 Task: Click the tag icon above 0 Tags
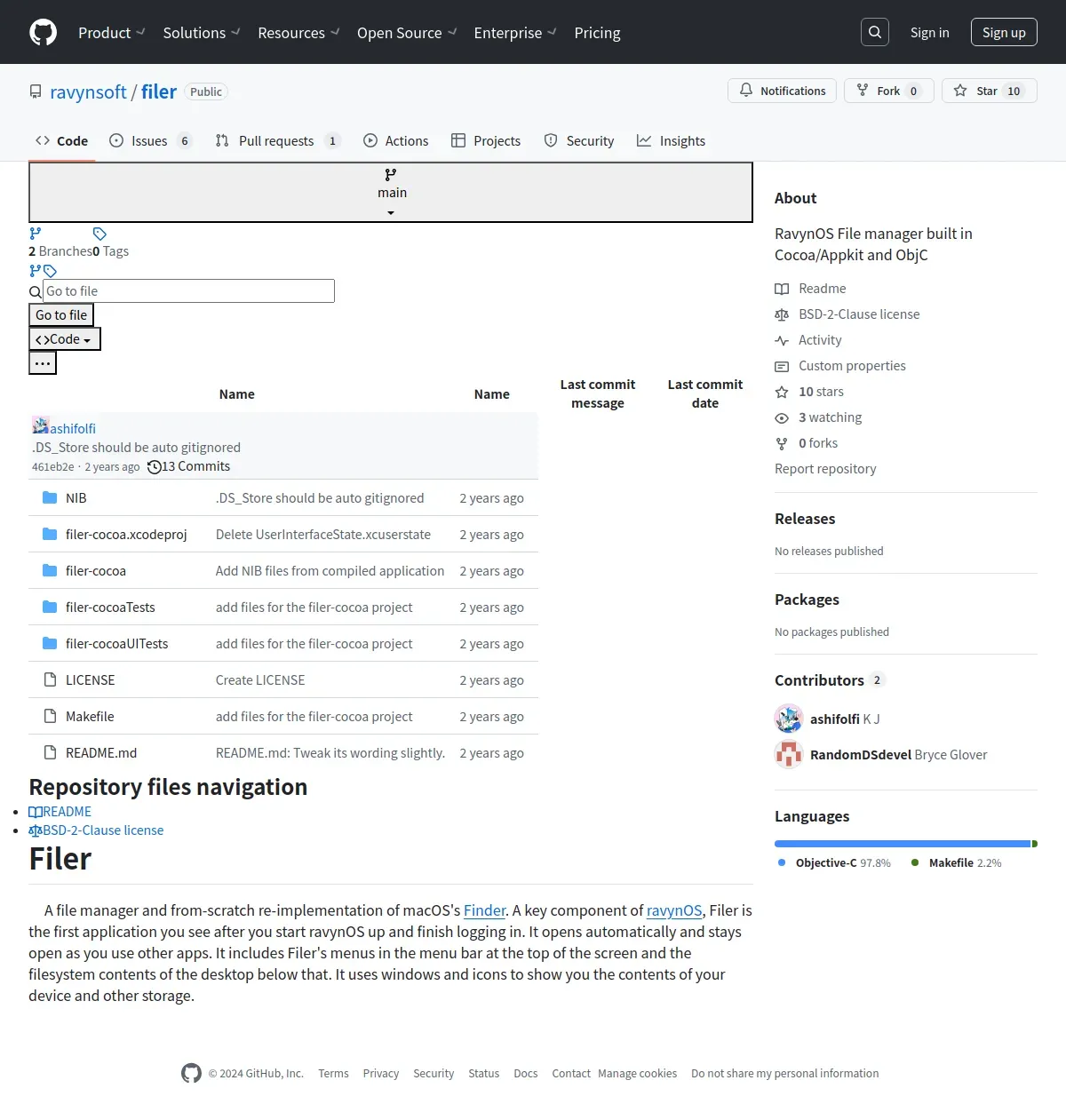(x=99, y=234)
